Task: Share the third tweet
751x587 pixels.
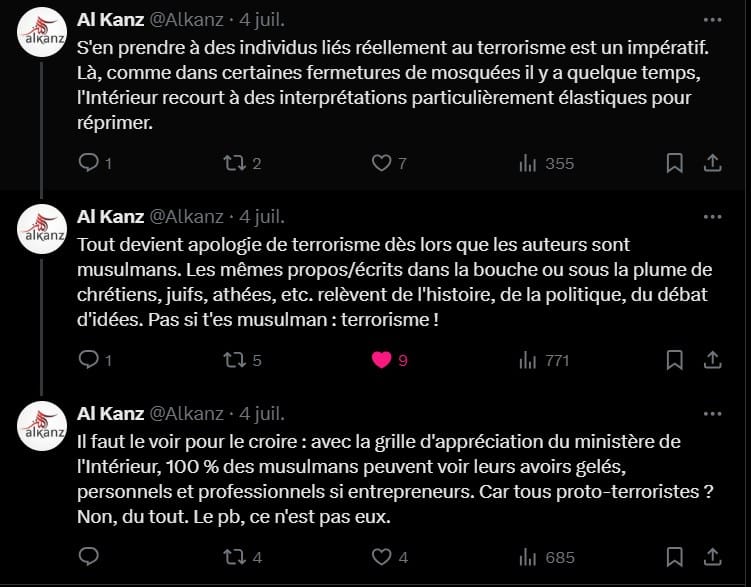Action: point(713,557)
